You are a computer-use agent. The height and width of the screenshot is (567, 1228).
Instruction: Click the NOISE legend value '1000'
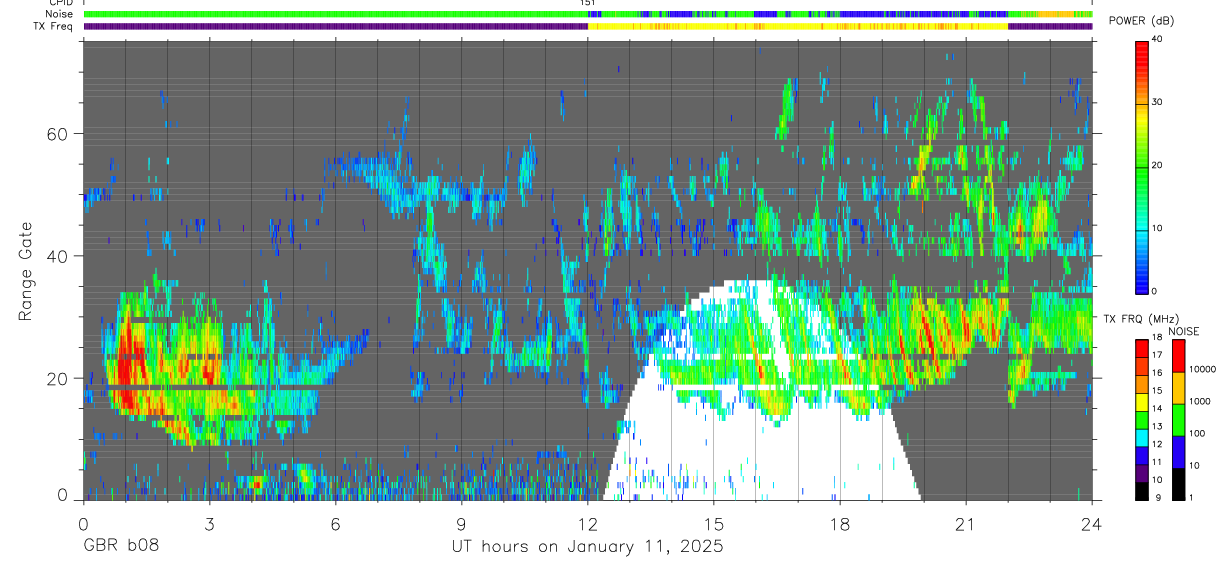[x=1201, y=402]
